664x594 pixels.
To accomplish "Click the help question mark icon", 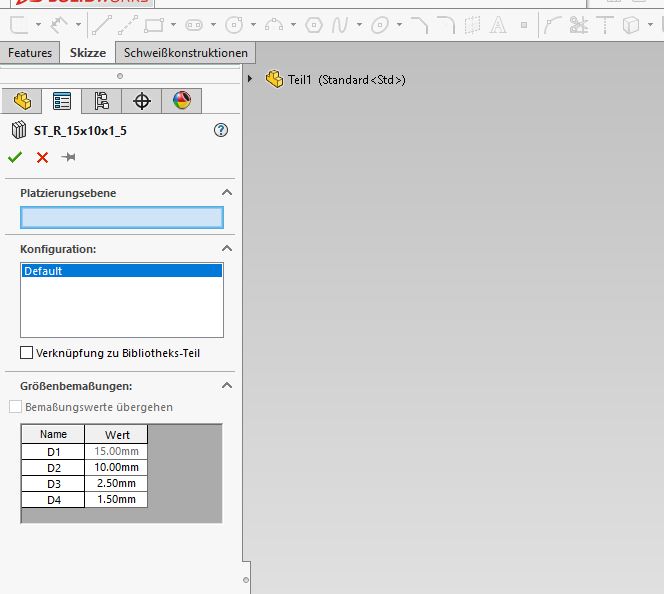I will pos(221,130).
